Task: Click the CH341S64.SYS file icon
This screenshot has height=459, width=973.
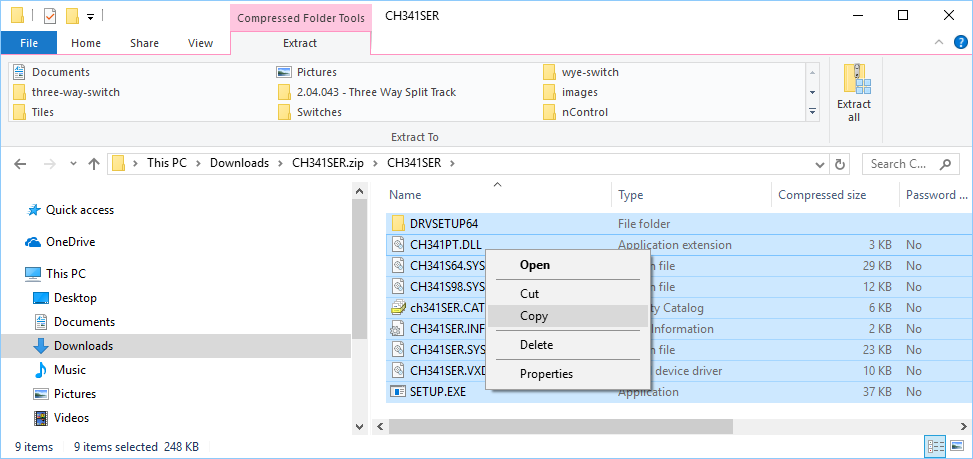Action: [x=398, y=265]
